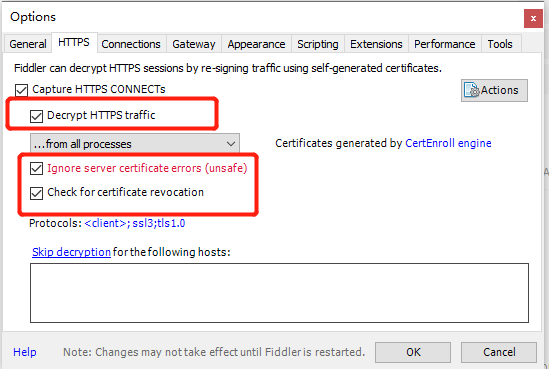Image resolution: width=549 pixels, height=369 pixels.
Task: Open the Connections tab
Action: tap(131, 44)
